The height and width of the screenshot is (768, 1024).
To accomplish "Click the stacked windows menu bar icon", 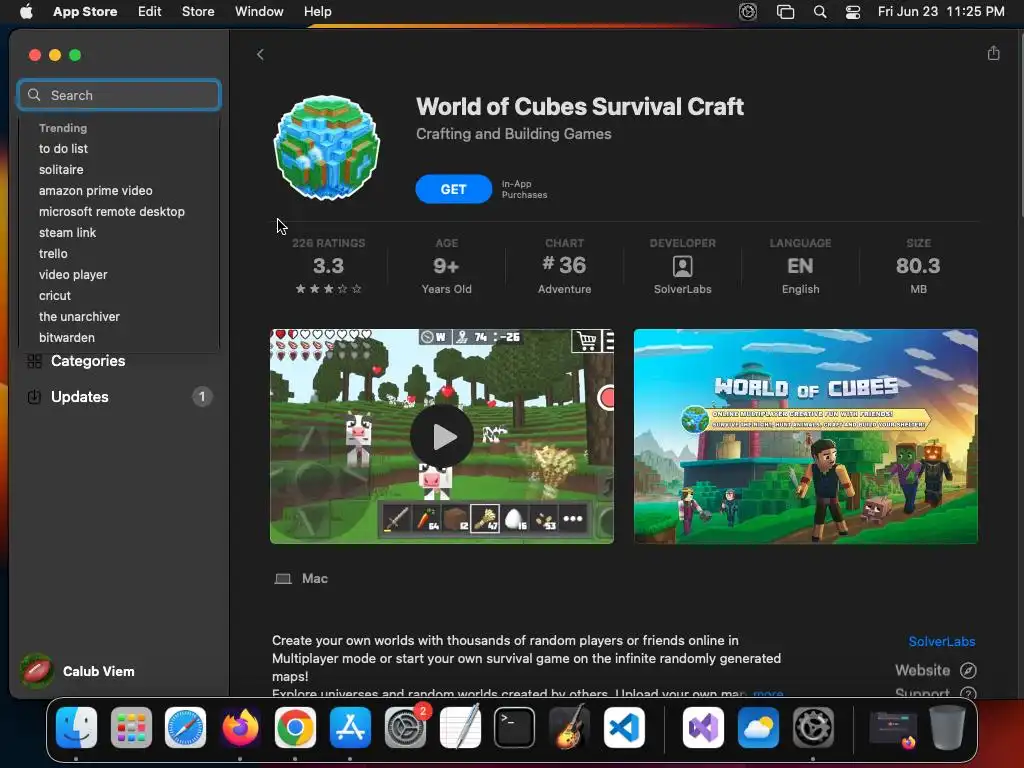I will point(785,12).
